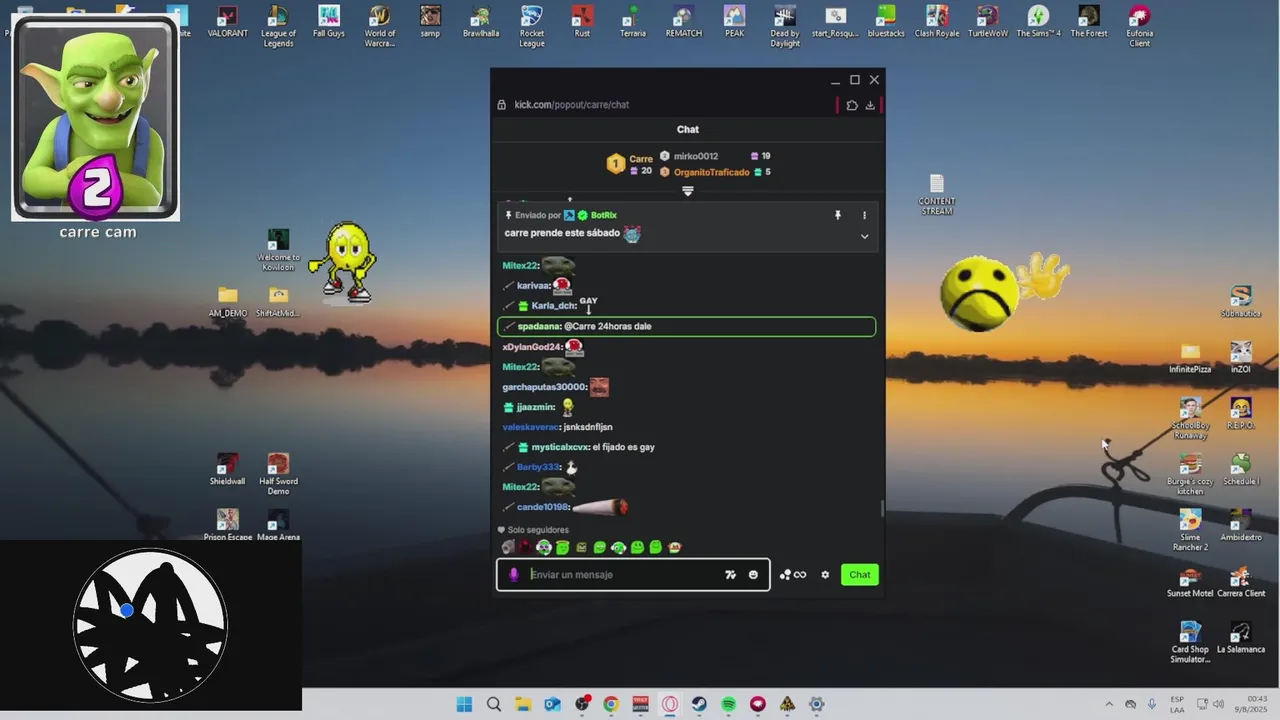This screenshot has height=720, width=1280.
Task: Send message with green Chat button
Action: [860, 575]
